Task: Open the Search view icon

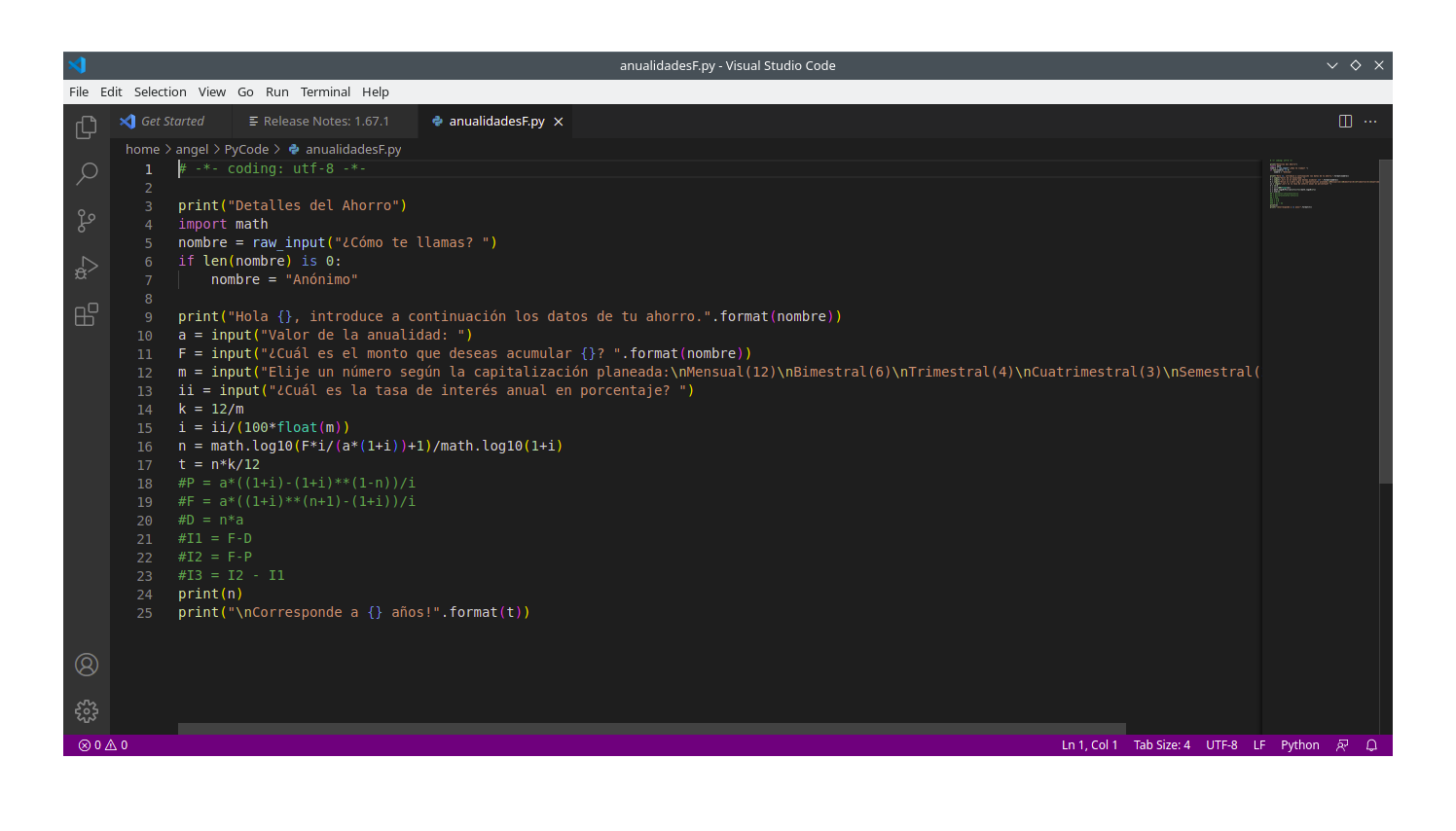Action: pyautogui.click(x=87, y=174)
